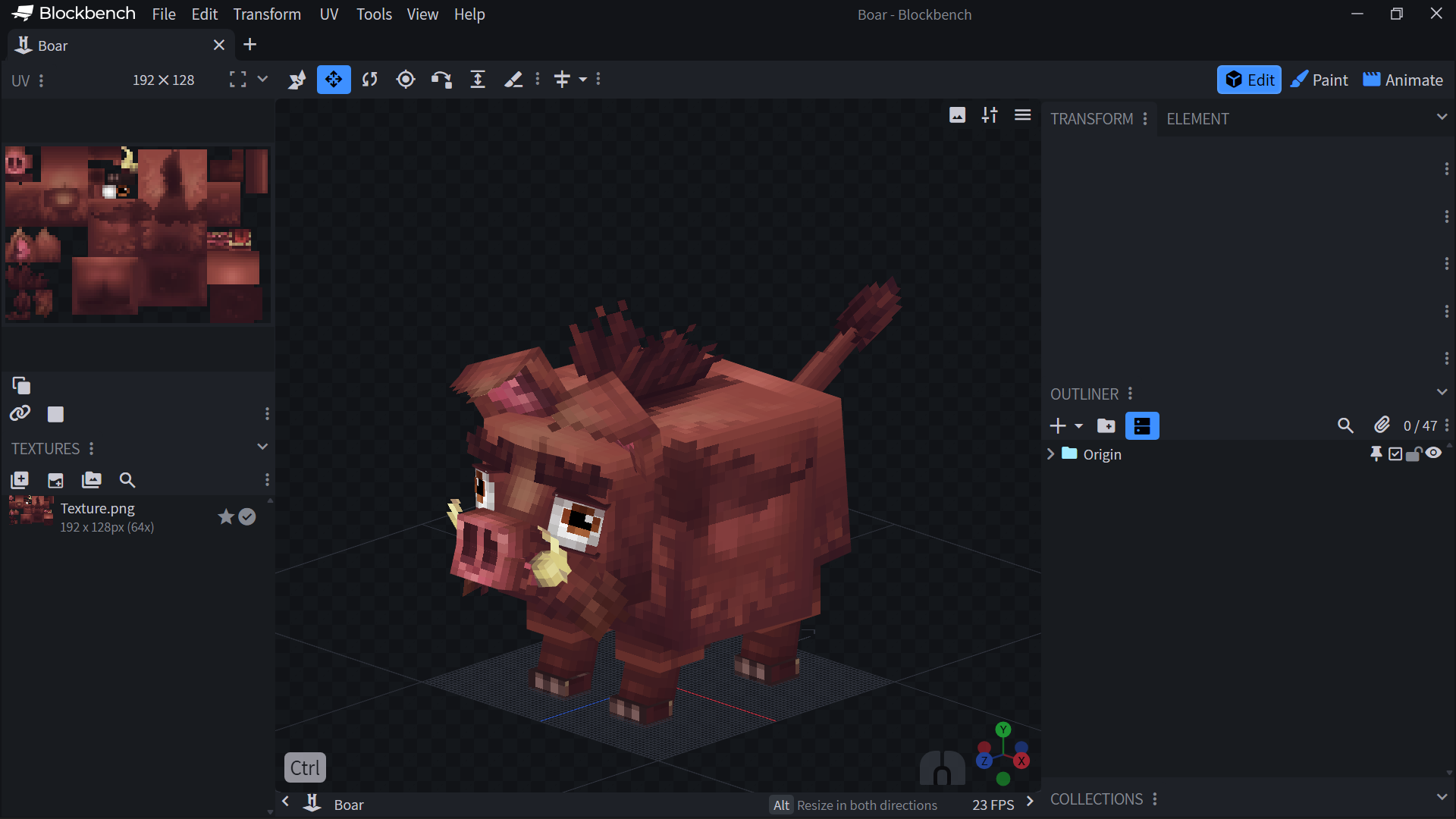The width and height of the screenshot is (1456, 819).
Task: Select the Vertex Snap tool
Action: click(x=441, y=80)
